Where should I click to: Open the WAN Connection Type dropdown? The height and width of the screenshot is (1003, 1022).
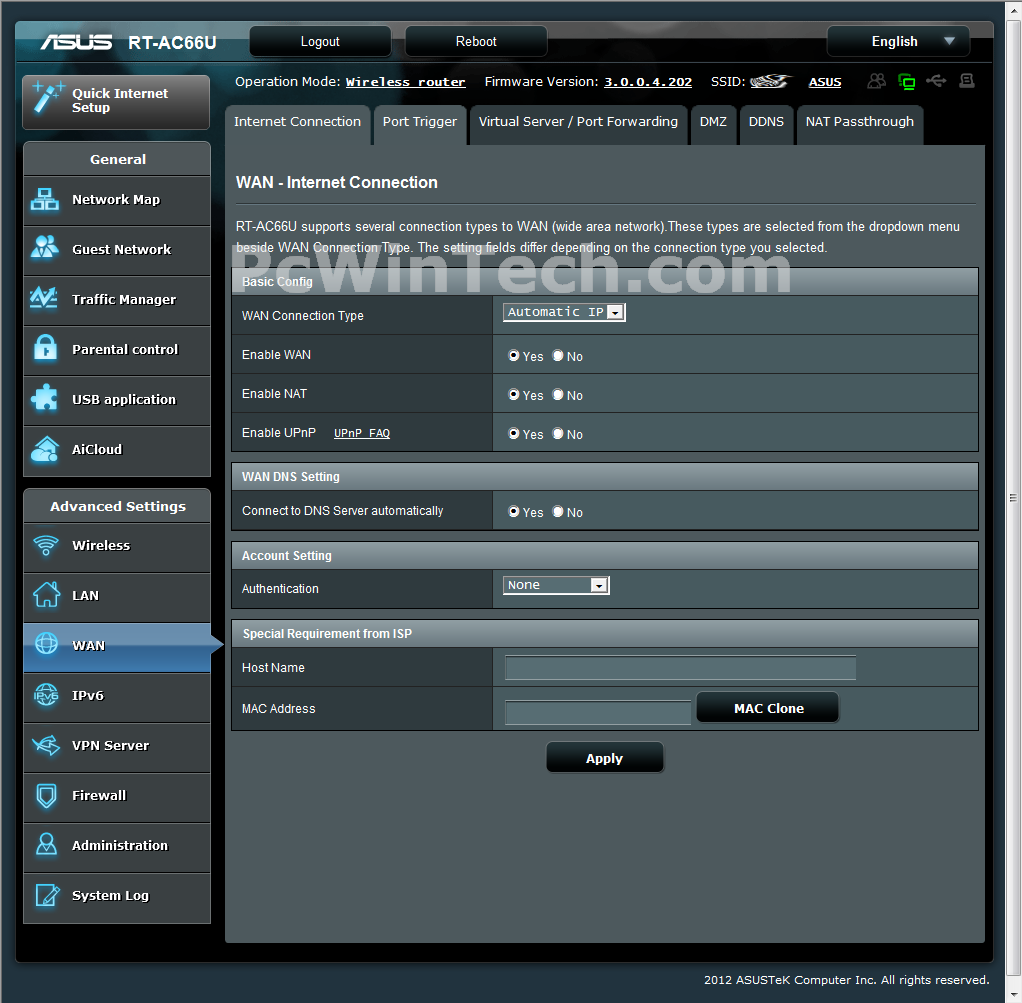(x=564, y=312)
